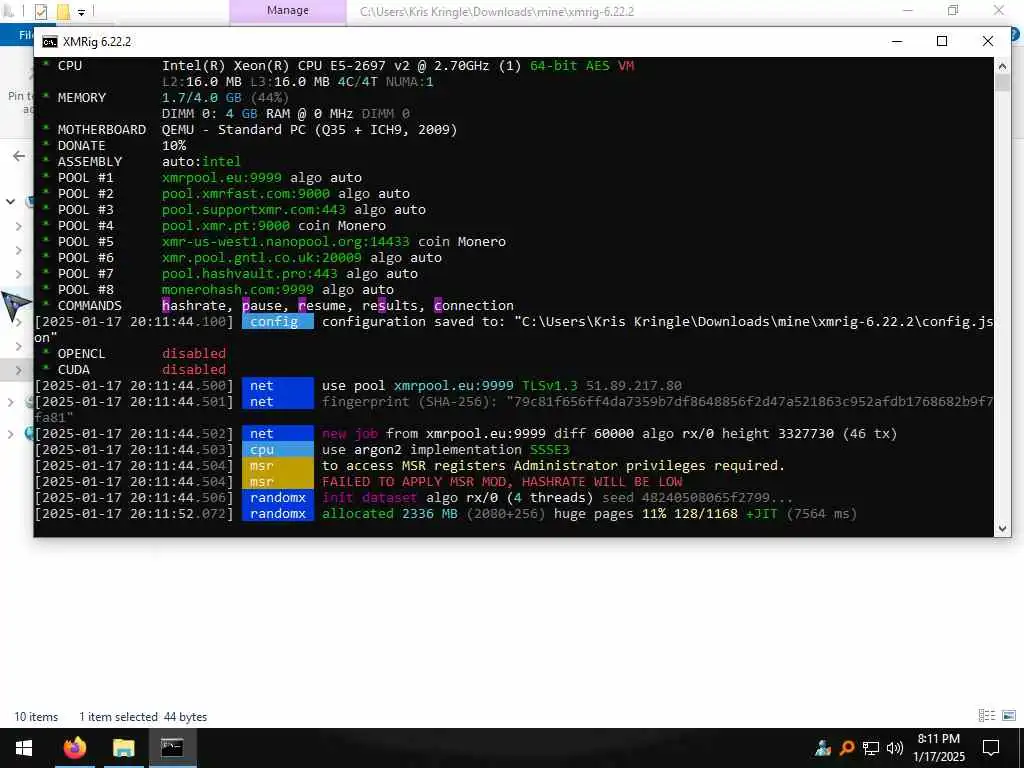Image resolution: width=1024 pixels, height=768 pixels.
Task: Click the 'results' command word
Action: point(389,306)
